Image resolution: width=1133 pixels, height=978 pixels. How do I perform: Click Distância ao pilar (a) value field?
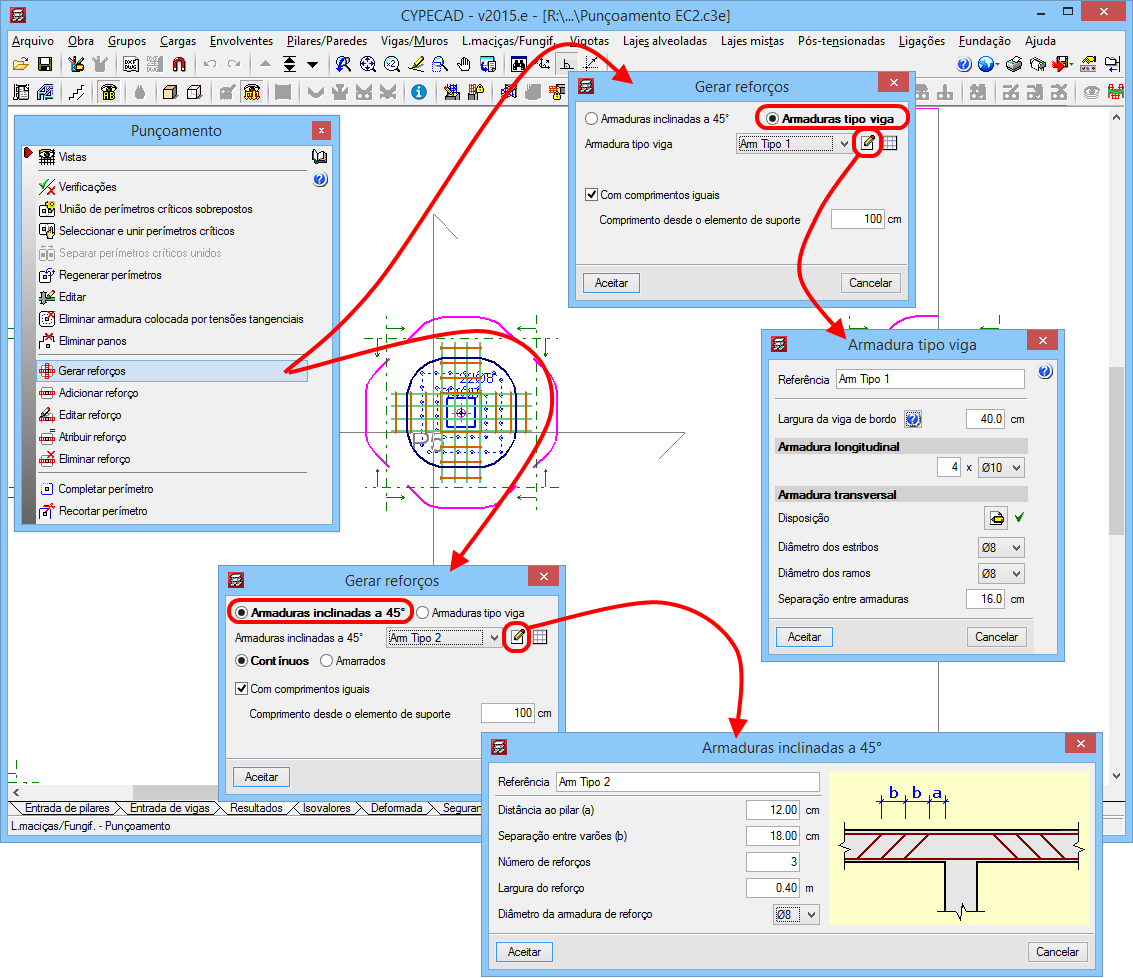[x=772, y=810]
